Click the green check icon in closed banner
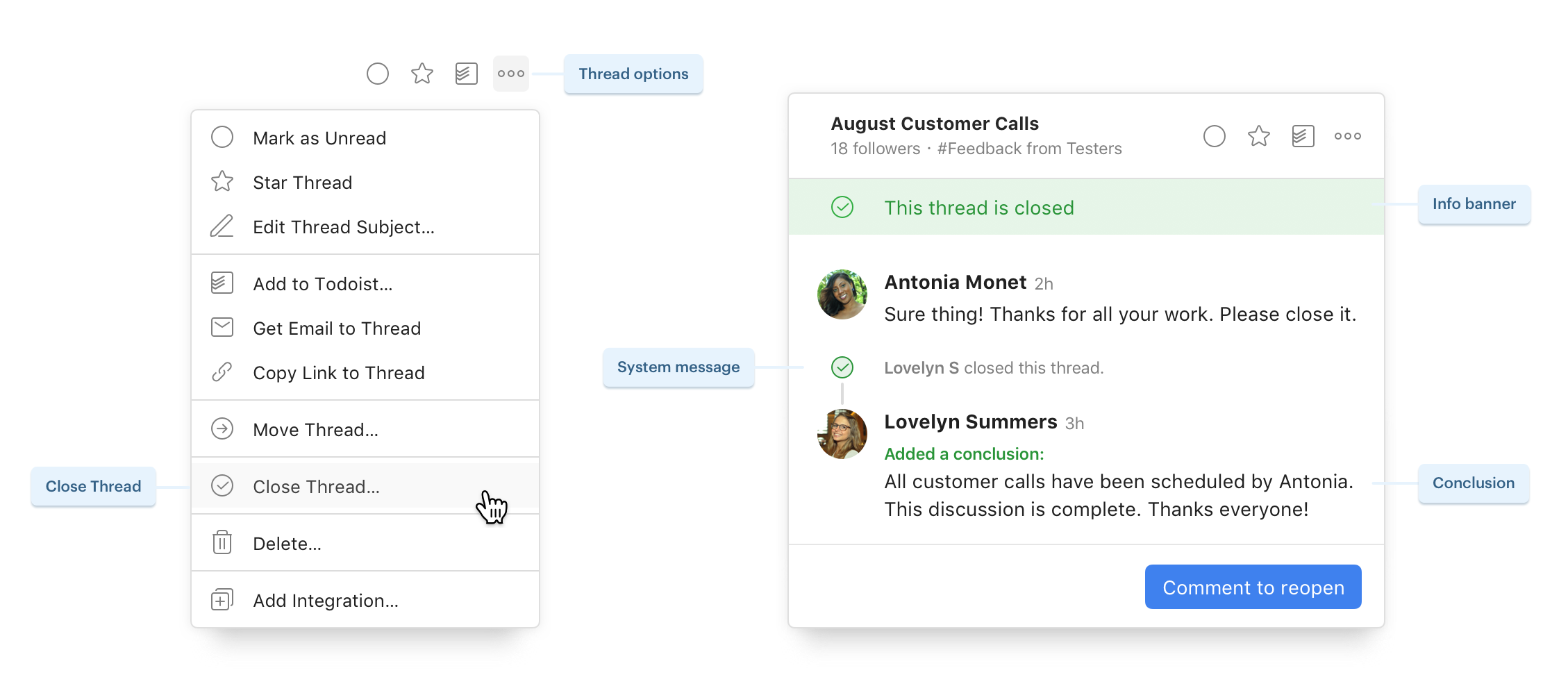Screen dimensions: 1568x684 (842, 207)
